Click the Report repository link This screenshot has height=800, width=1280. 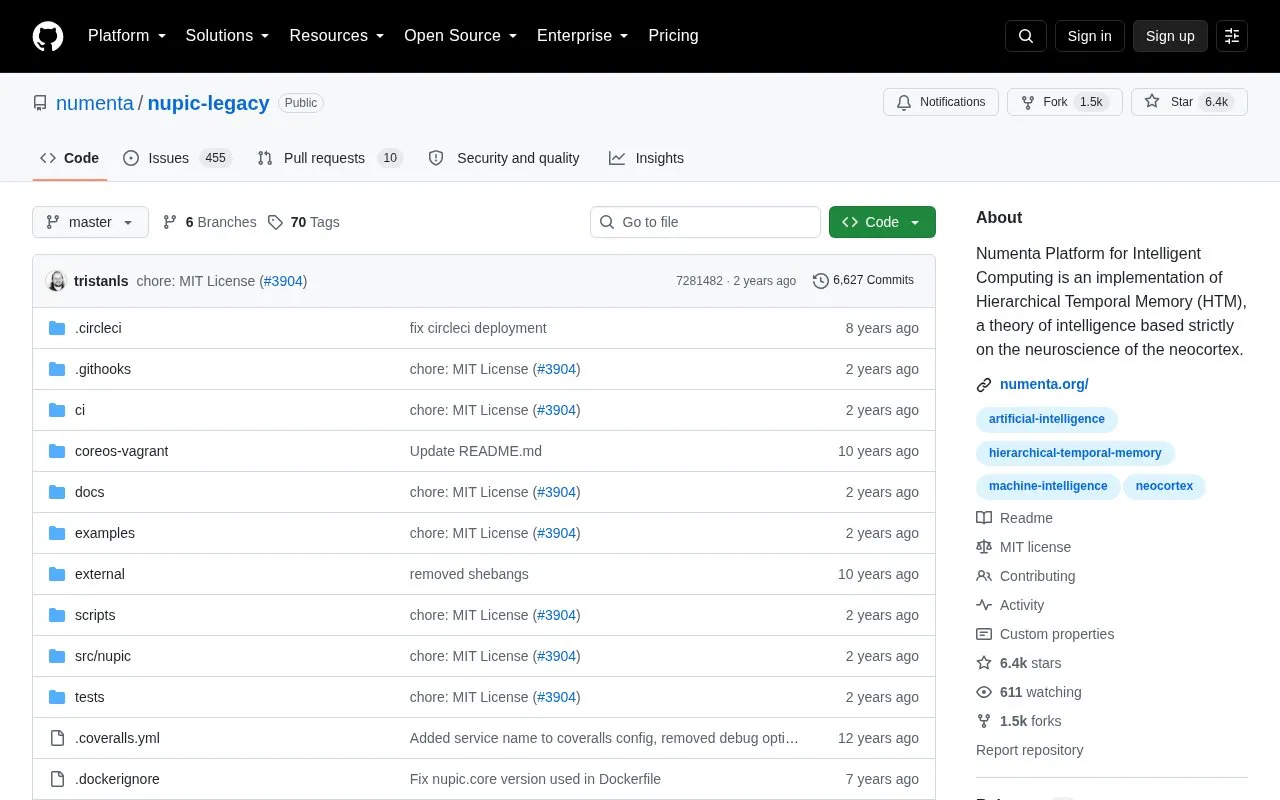1029,750
